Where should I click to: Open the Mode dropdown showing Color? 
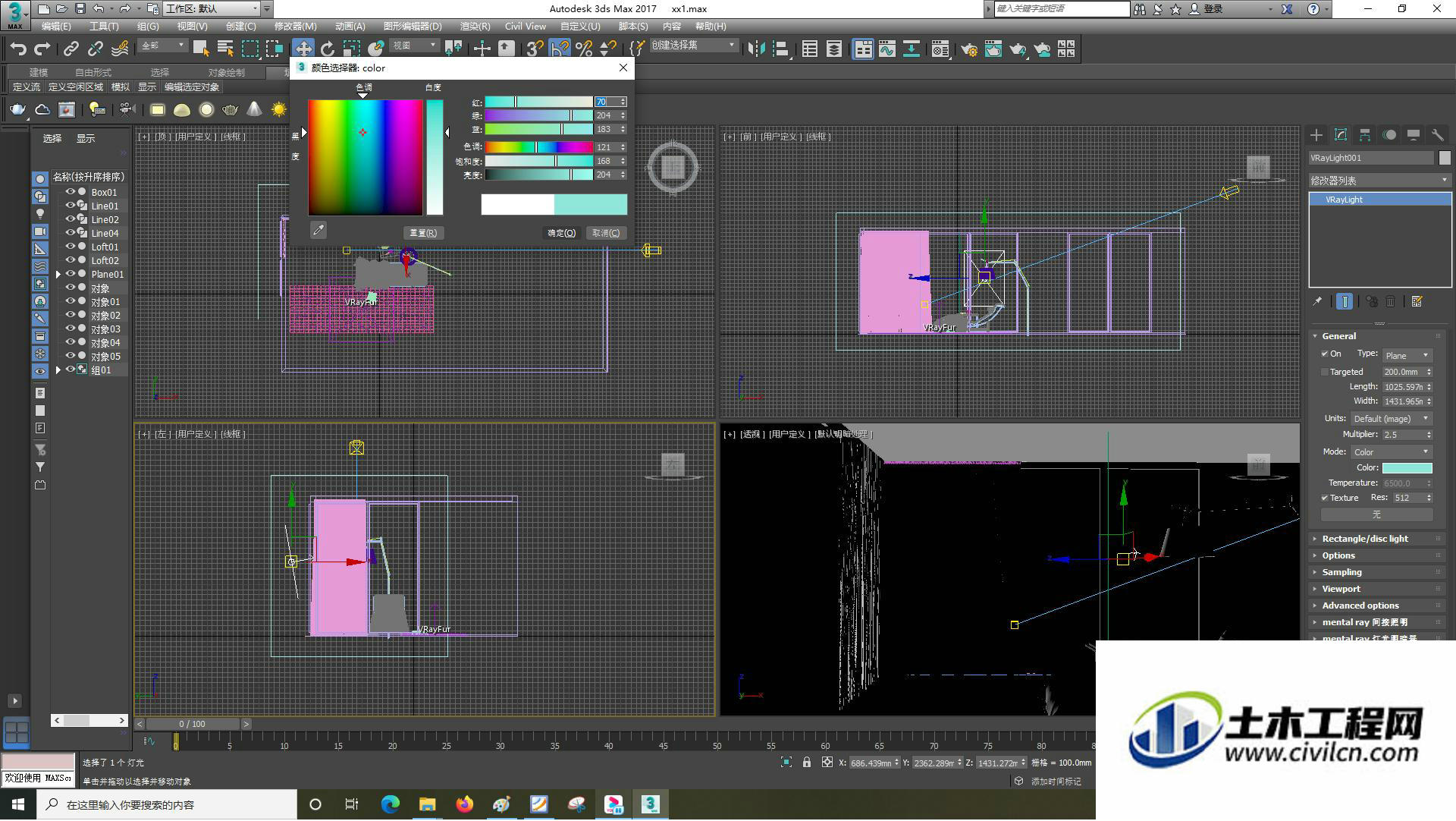tap(1392, 452)
